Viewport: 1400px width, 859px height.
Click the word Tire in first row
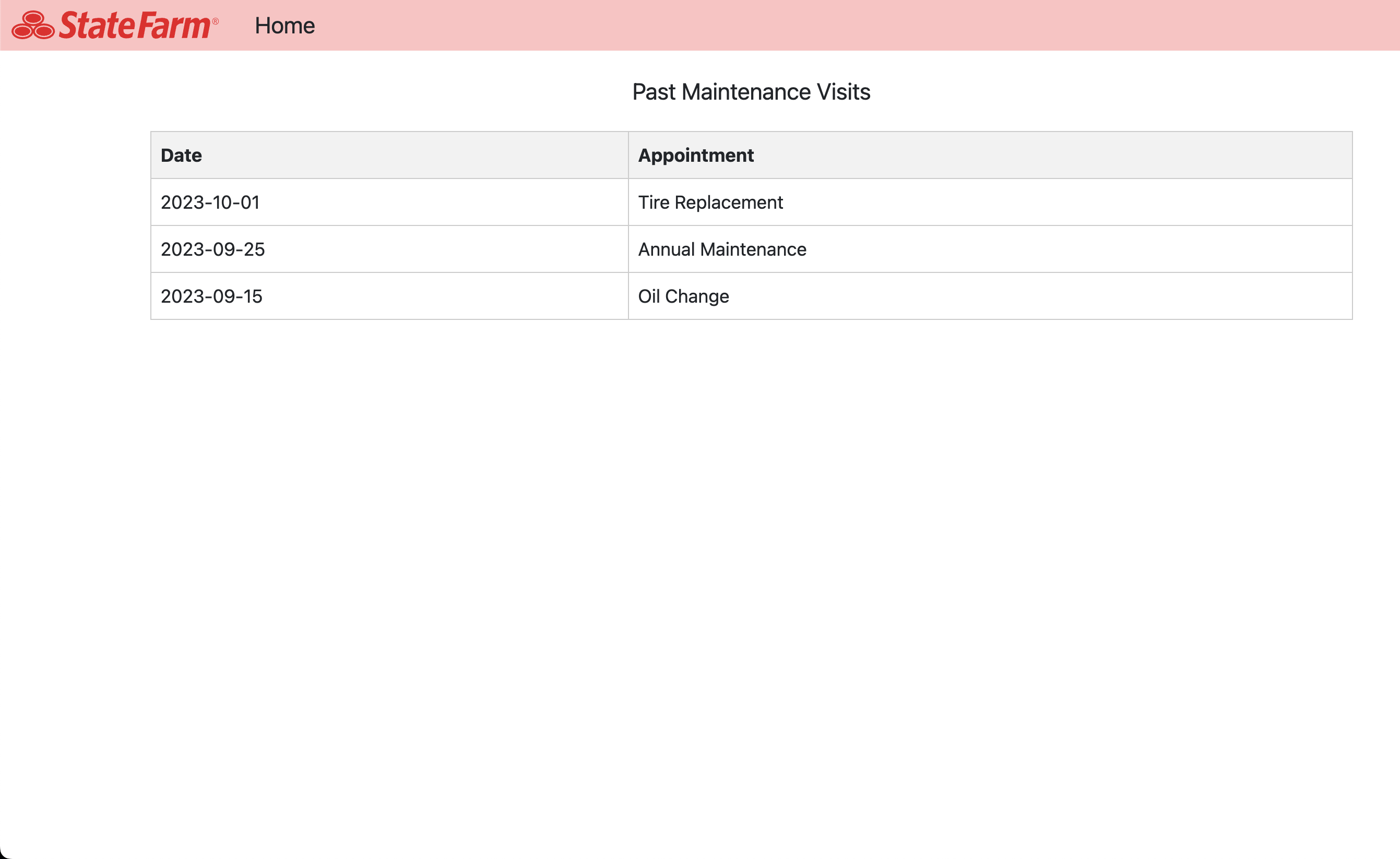[654, 202]
